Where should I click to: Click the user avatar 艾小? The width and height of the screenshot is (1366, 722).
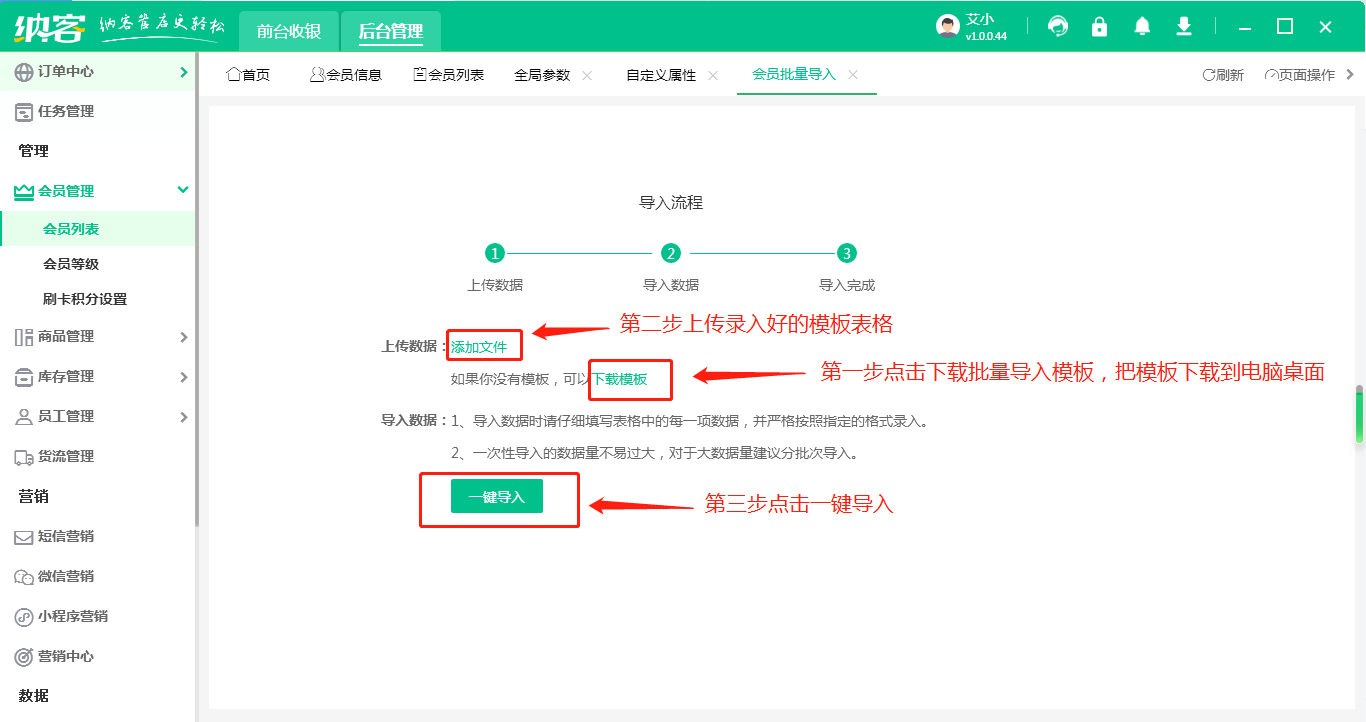(x=948, y=27)
